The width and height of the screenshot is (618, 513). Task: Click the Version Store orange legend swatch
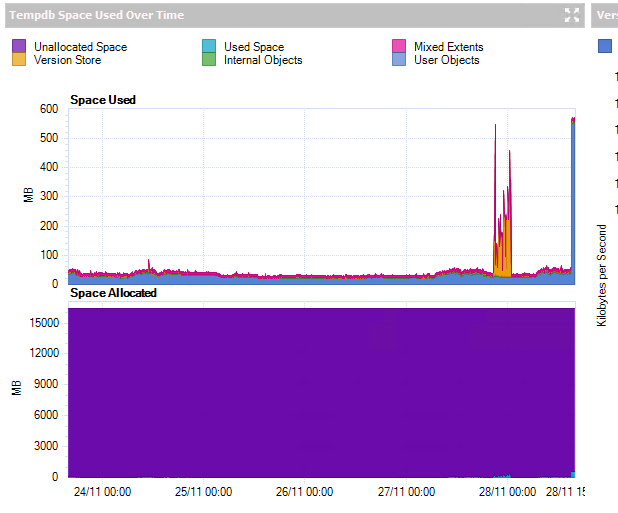19,59
